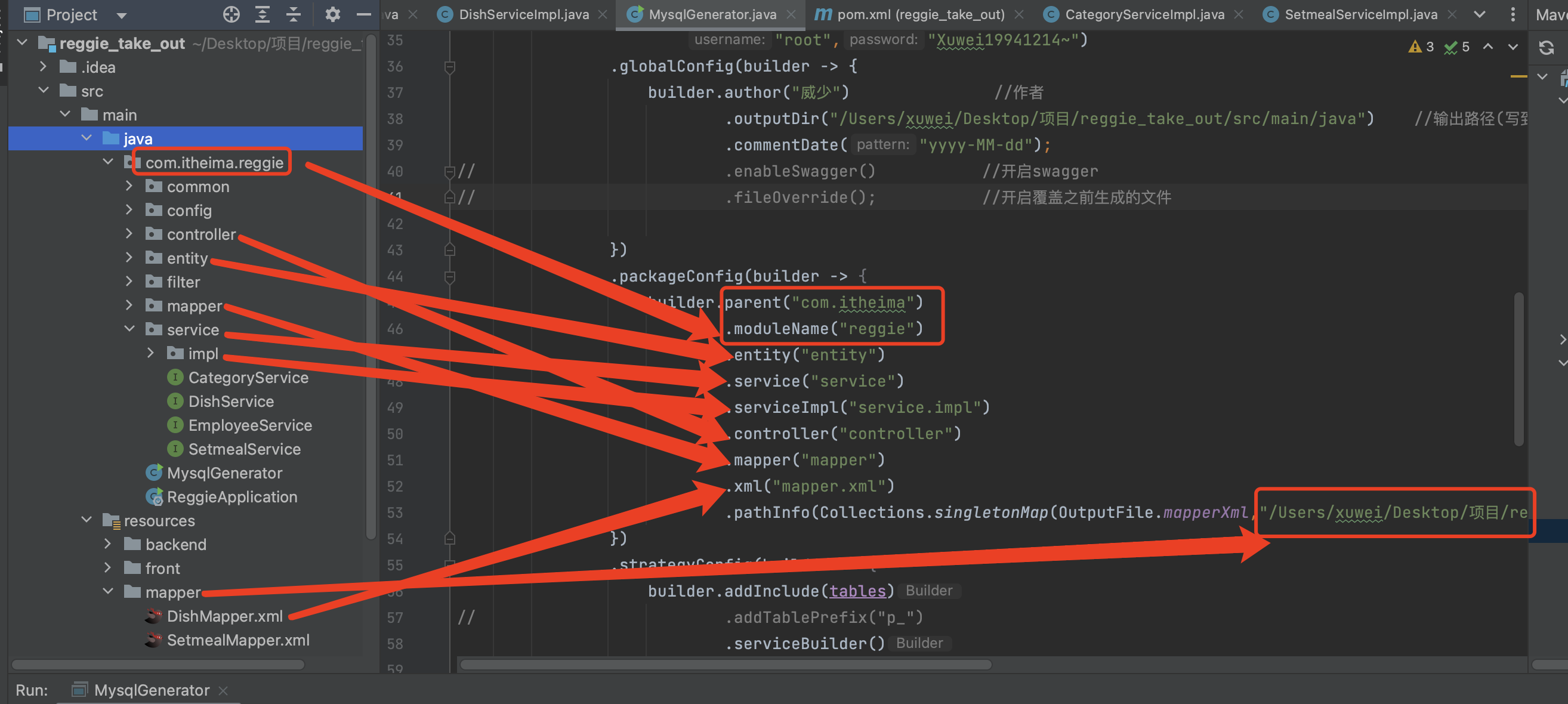Open the Project view dropdown arrow
The image size is (1568, 704).
(x=121, y=15)
